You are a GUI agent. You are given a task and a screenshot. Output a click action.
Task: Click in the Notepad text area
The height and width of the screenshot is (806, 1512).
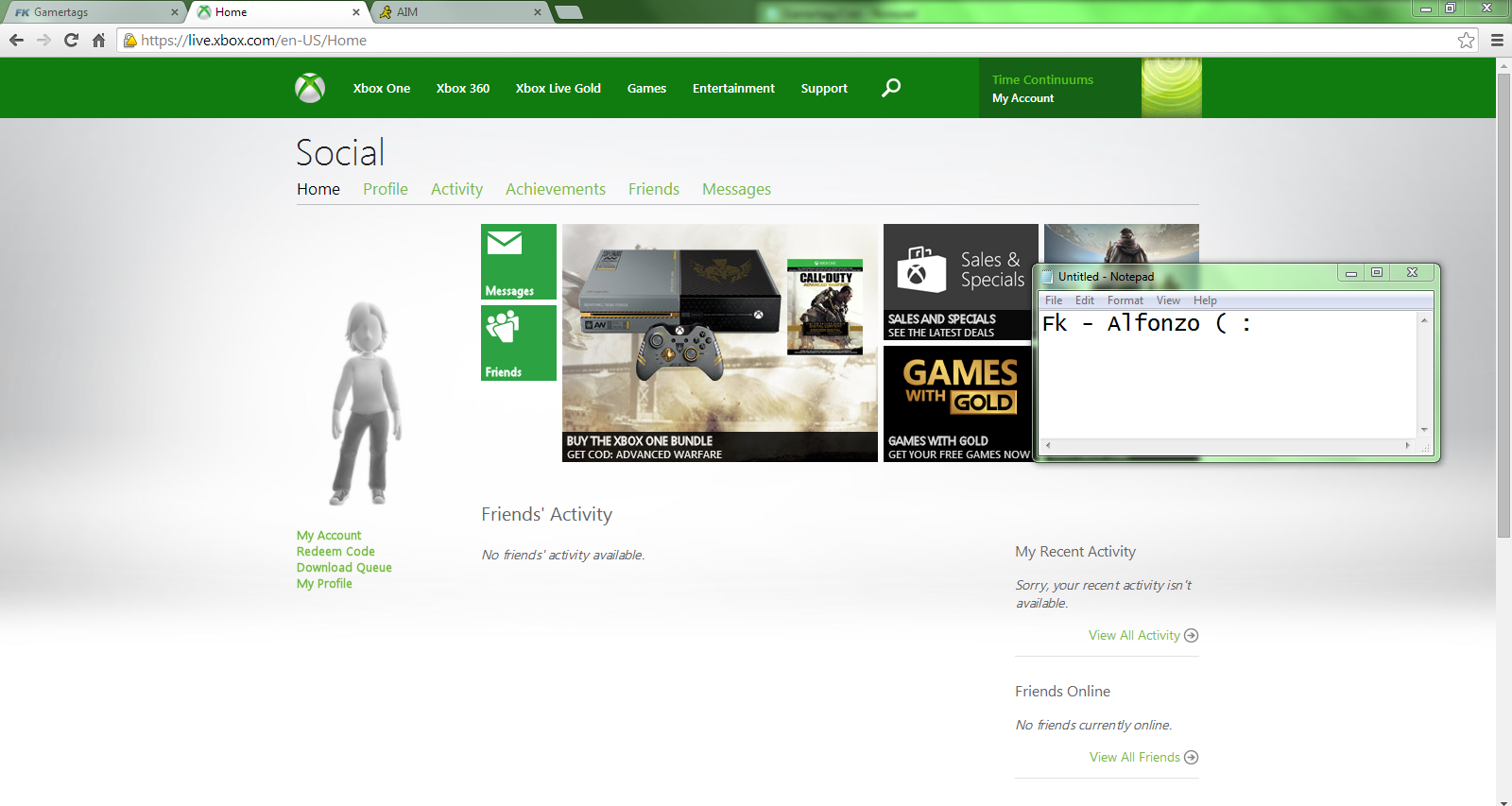tap(1228, 374)
